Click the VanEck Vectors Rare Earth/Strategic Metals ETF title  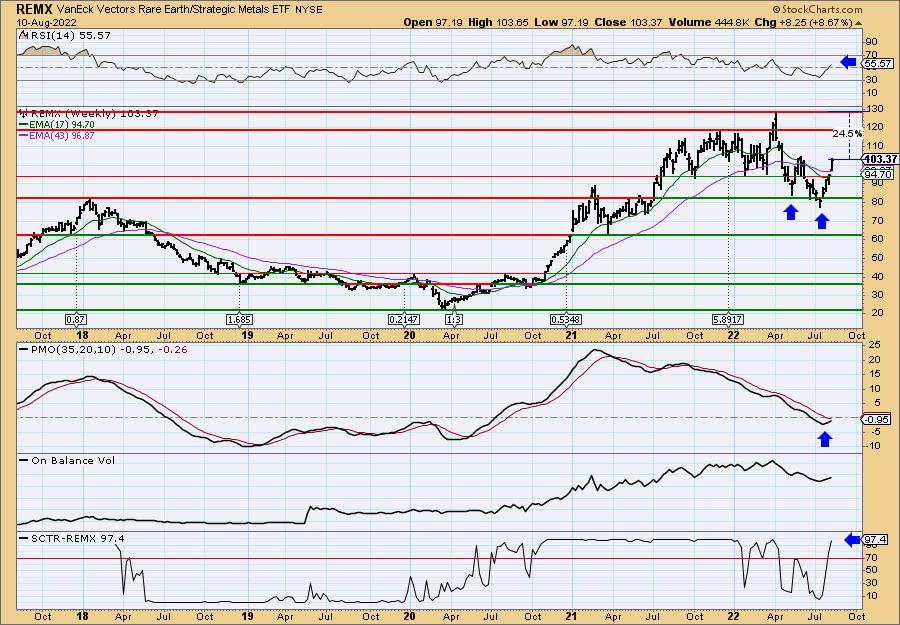pyautogui.click(x=174, y=10)
